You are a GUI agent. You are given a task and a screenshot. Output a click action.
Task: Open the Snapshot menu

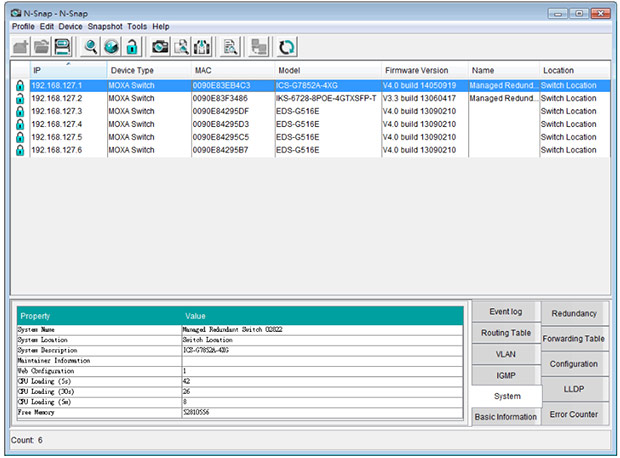click(x=105, y=26)
